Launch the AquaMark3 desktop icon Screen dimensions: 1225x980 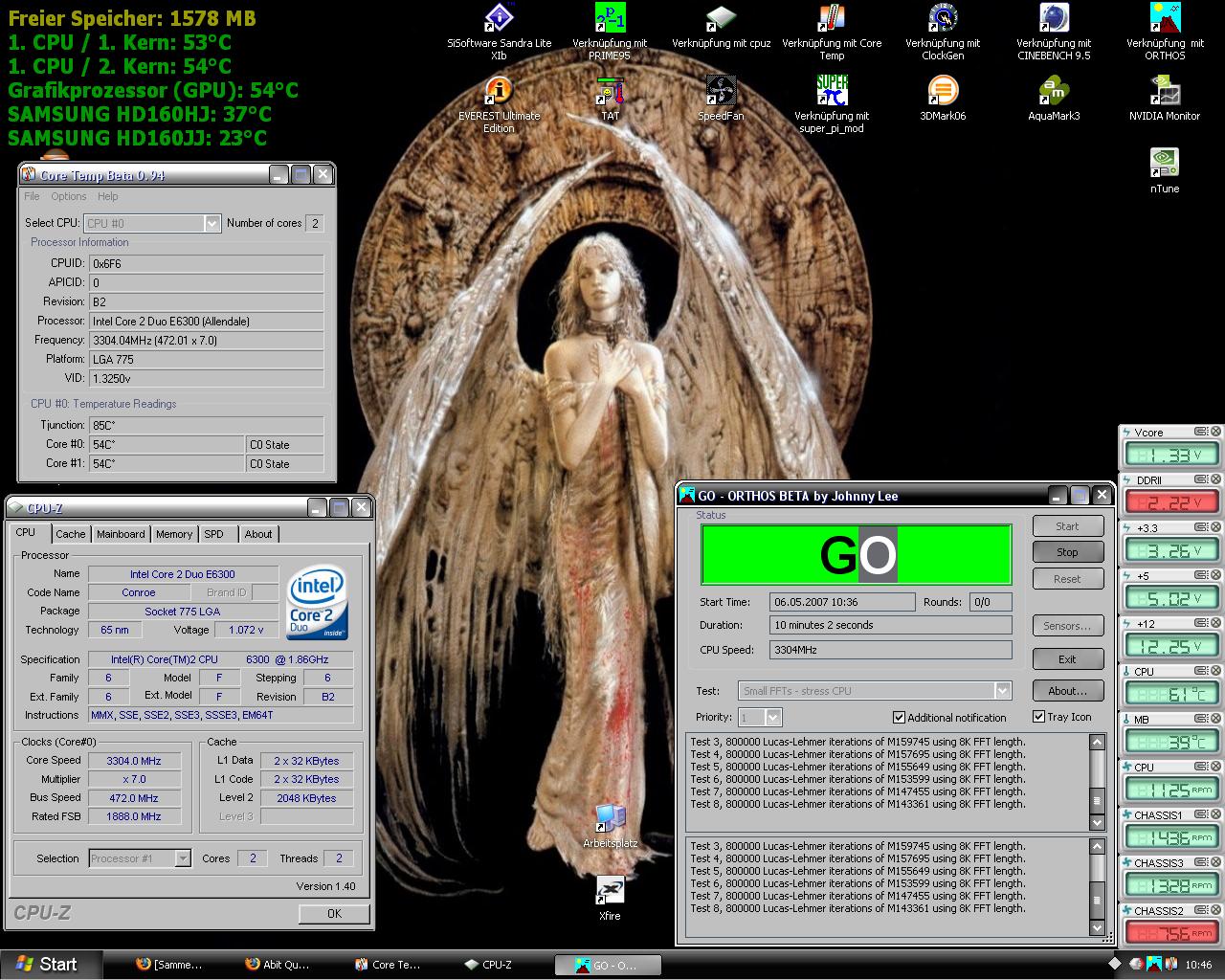pos(1054,92)
